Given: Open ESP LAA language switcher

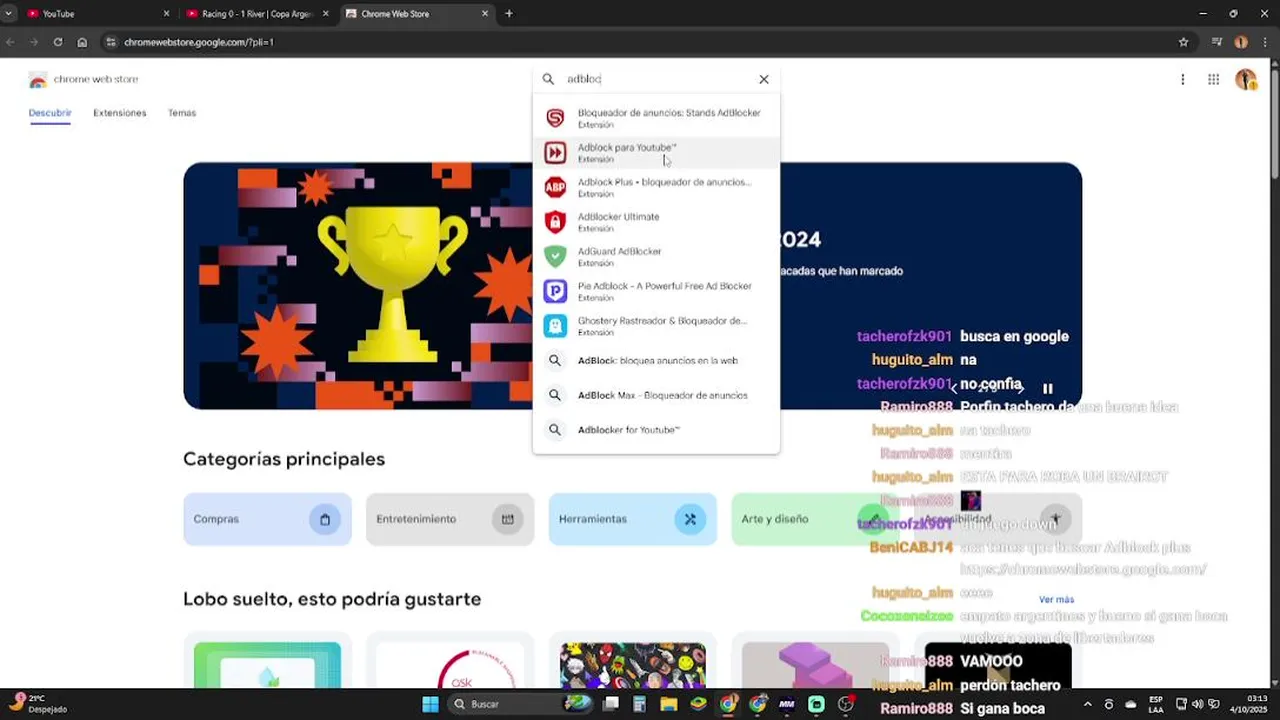Looking at the screenshot, I should [1156, 704].
